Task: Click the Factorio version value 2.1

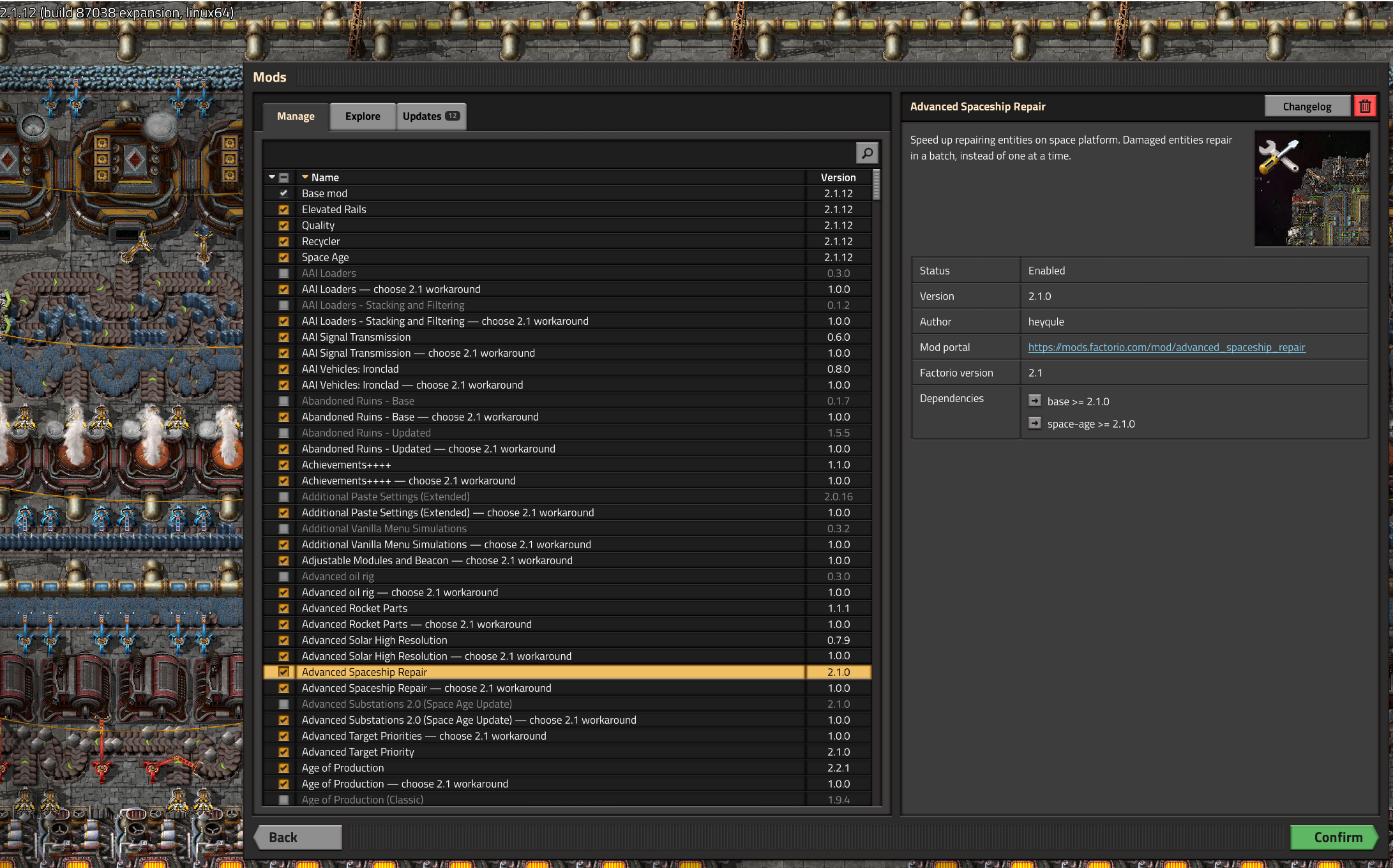Action: [1035, 373]
